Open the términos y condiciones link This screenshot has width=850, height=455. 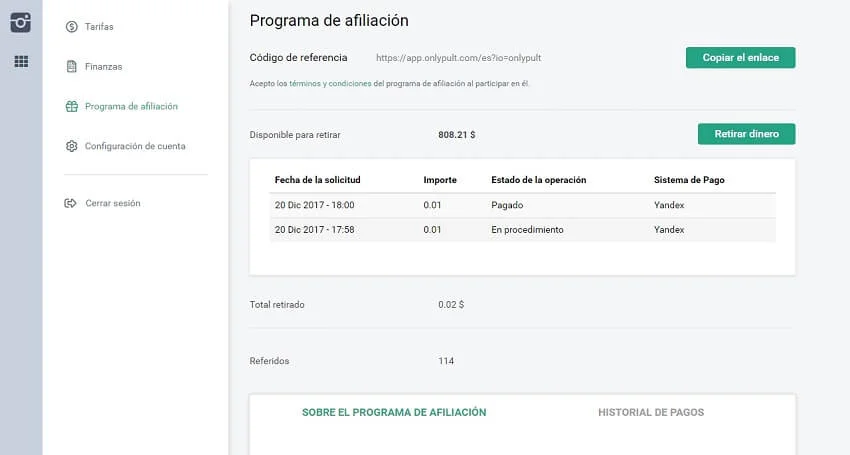click(x=330, y=84)
